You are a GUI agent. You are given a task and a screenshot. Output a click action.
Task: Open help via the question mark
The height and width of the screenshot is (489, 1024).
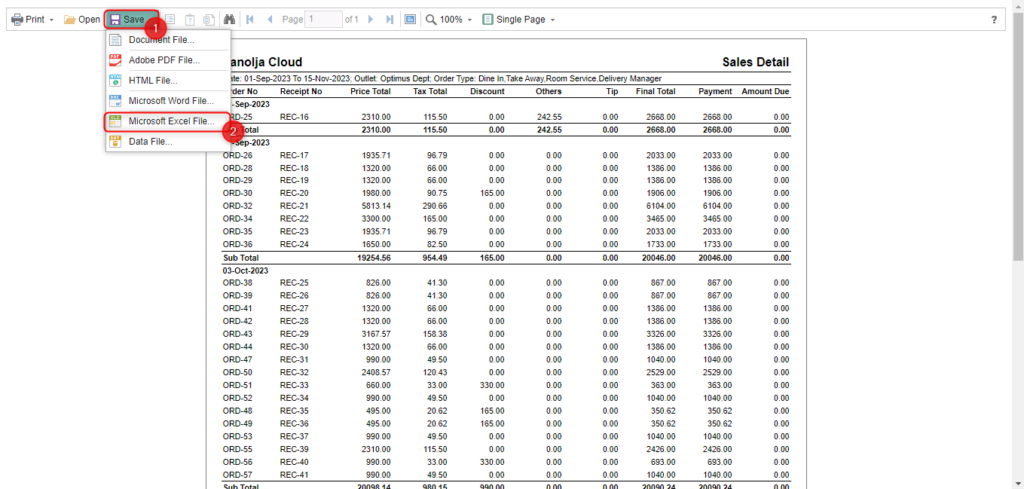click(994, 20)
